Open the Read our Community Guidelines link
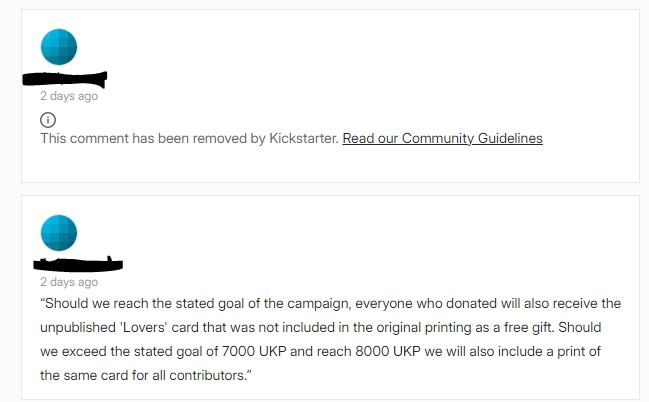This screenshot has width=649, height=402. (442, 138)
